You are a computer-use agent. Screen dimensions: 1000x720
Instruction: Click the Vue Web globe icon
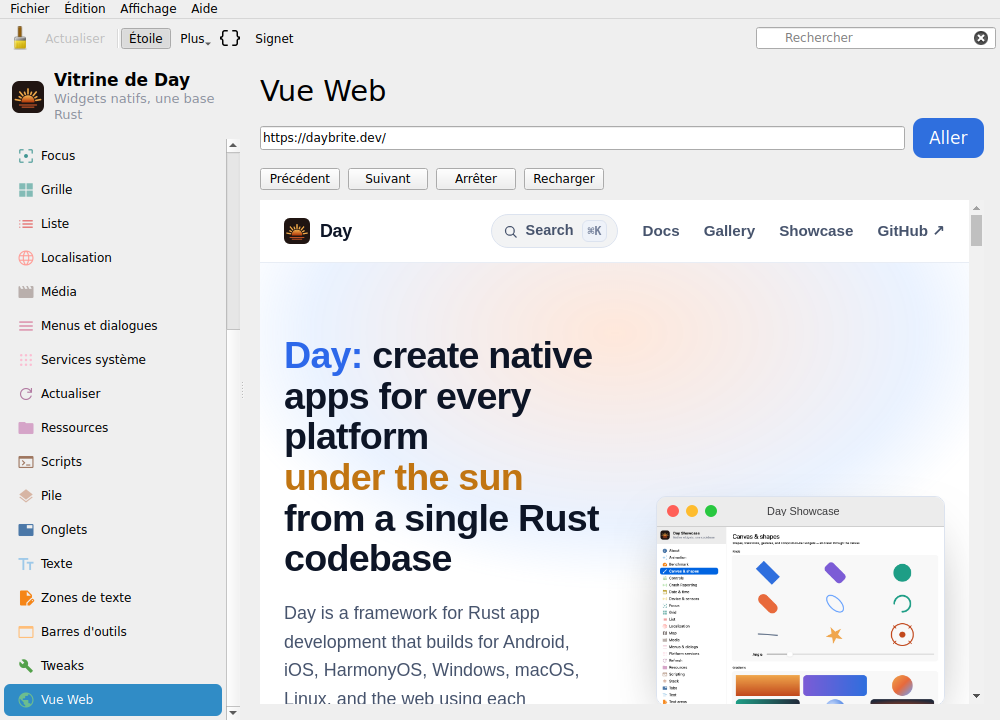point(26,700)
